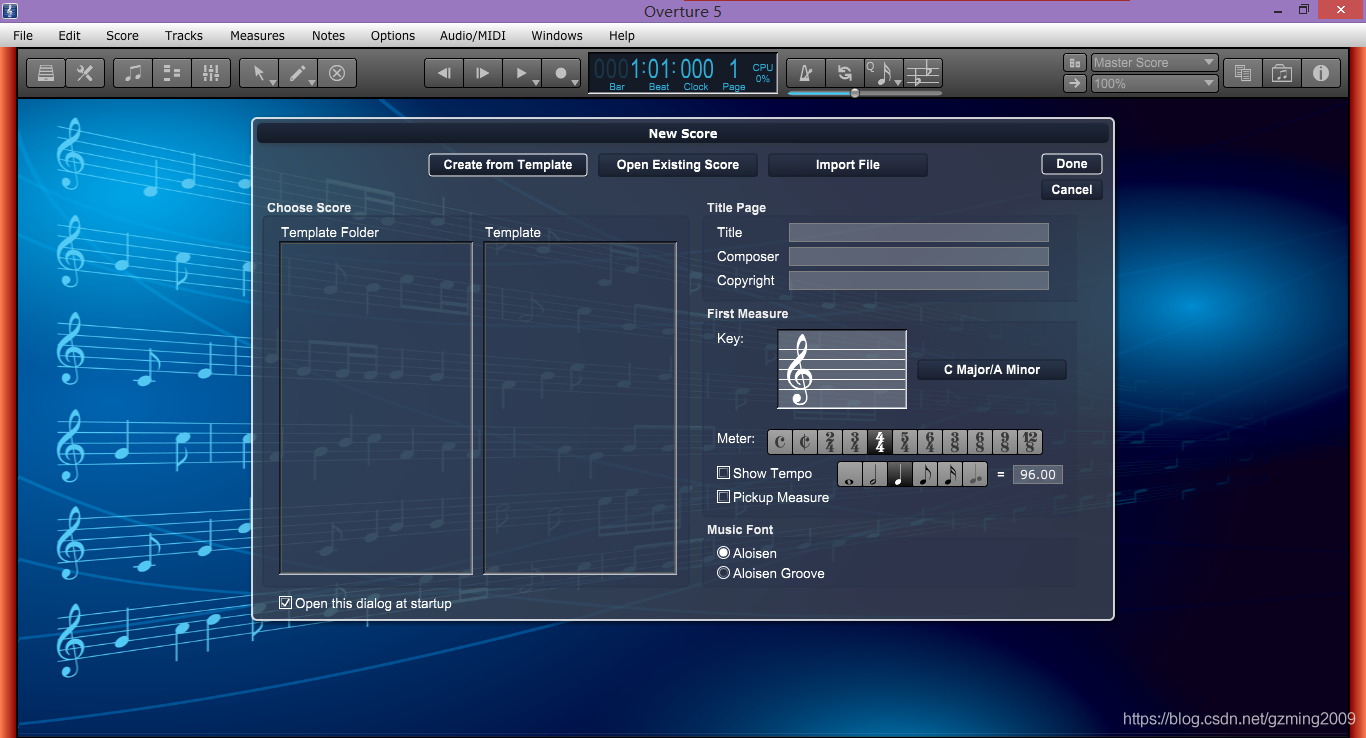Select half note tempo beat
The height and width of the screenshot is (738, 1366).
pos(875,474)
